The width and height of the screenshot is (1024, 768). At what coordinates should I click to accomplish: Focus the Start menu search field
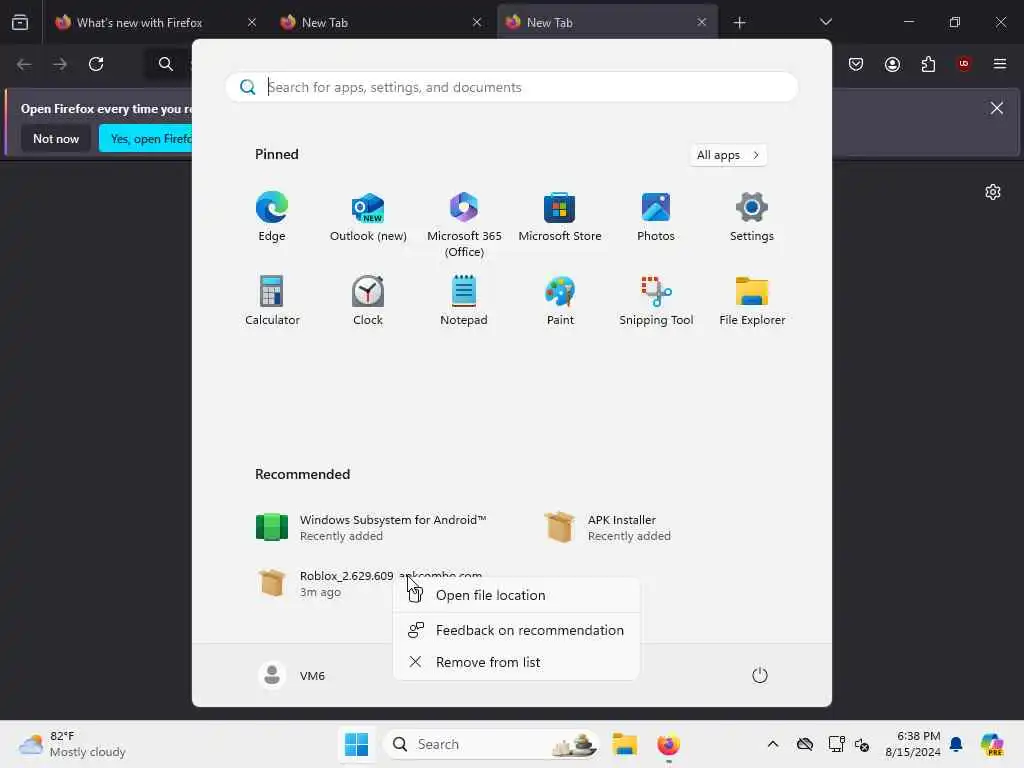(511, 87)
